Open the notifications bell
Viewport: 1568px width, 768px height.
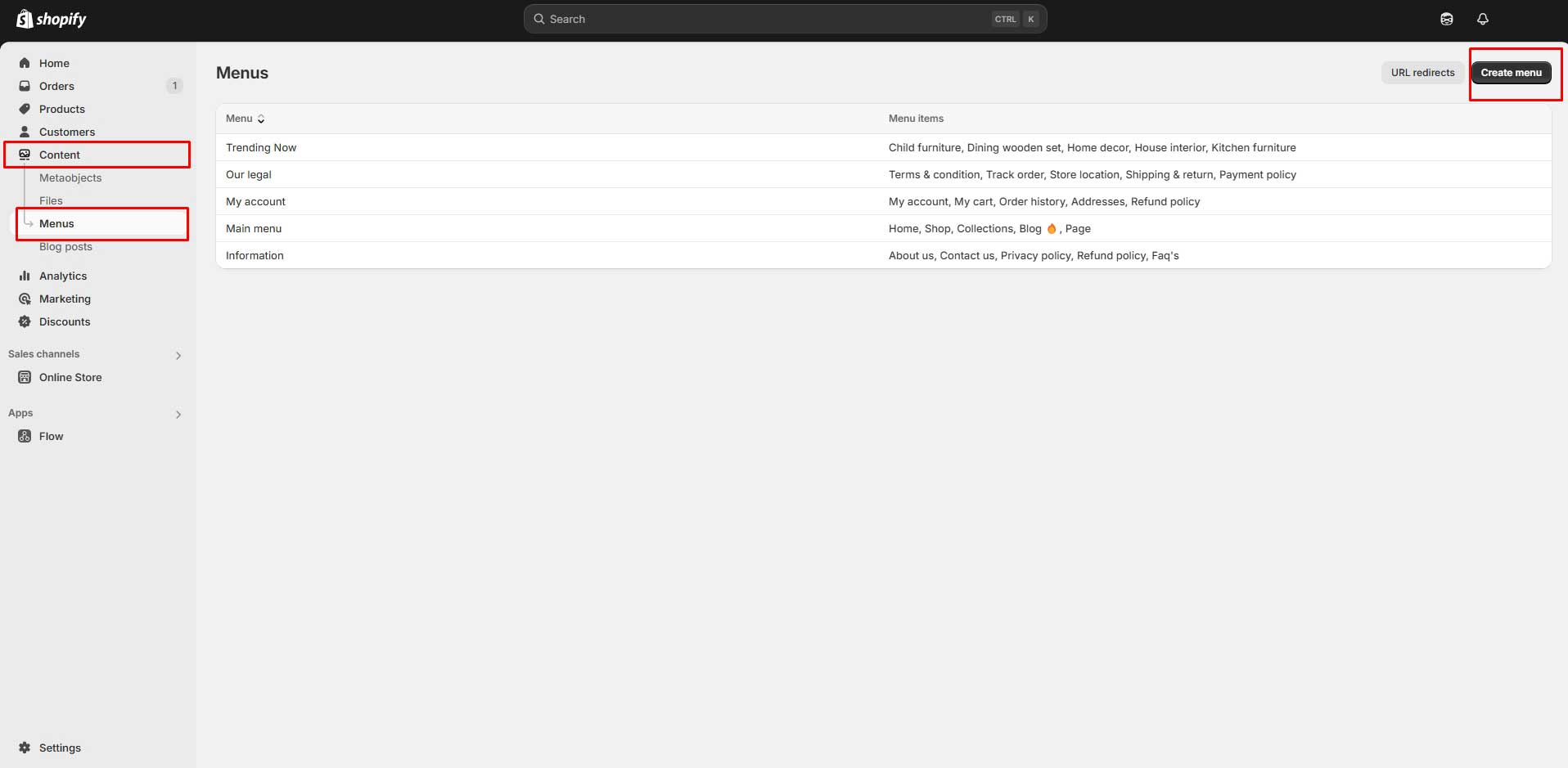[1482, 19]
